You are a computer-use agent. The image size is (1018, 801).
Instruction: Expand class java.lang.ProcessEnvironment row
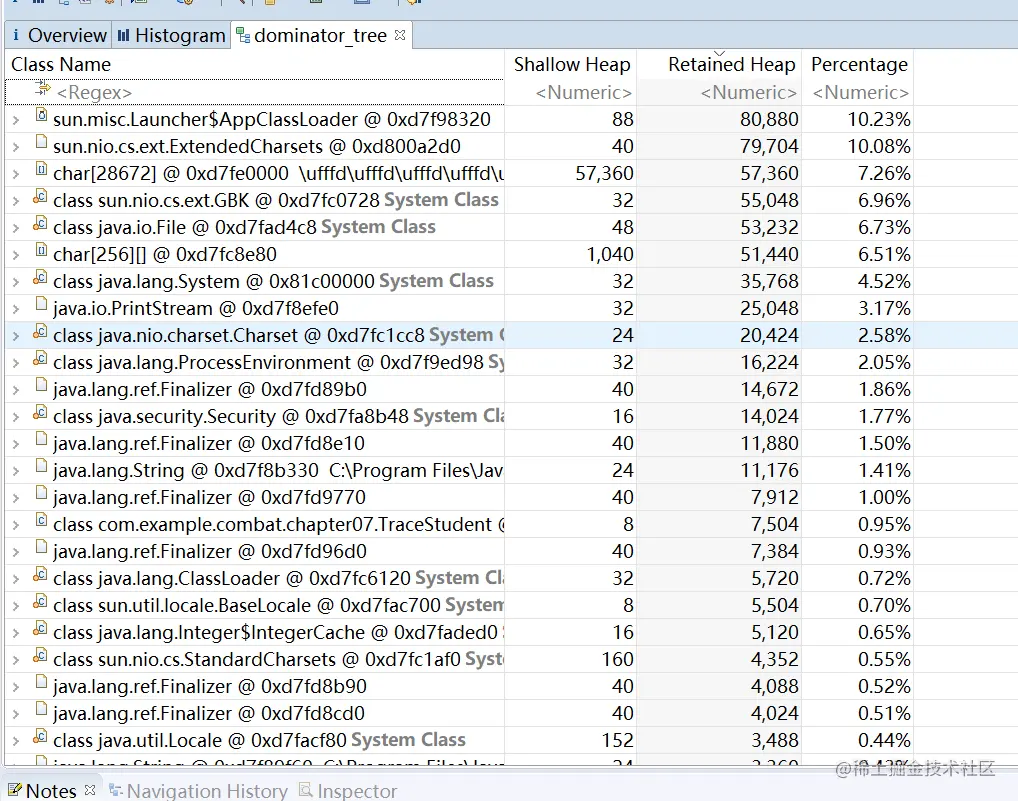[16, 363]
